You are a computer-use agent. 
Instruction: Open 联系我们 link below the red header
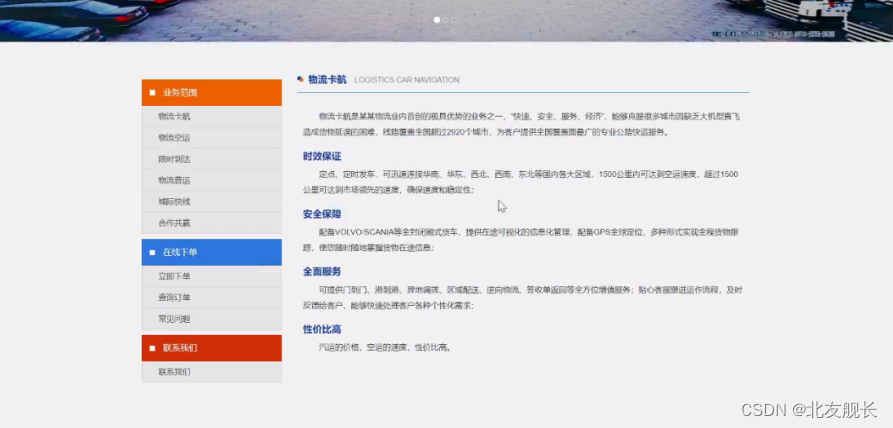coord(212,372)
